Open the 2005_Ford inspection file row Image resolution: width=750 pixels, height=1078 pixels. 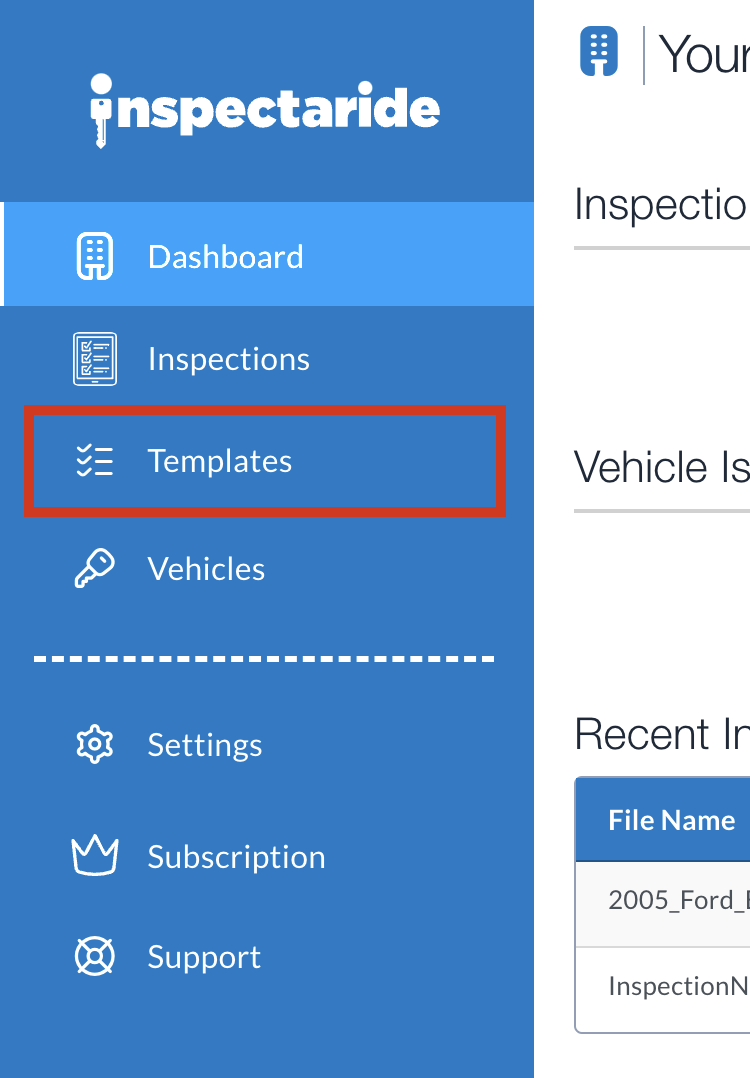[x=678, y=899]
